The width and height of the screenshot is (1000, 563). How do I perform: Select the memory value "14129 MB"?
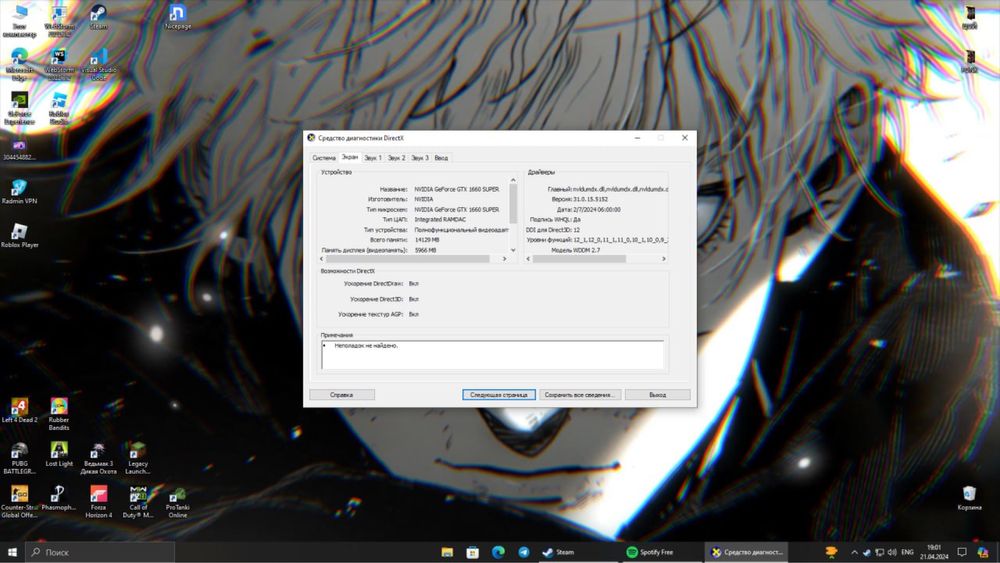[x=427, y=240]
